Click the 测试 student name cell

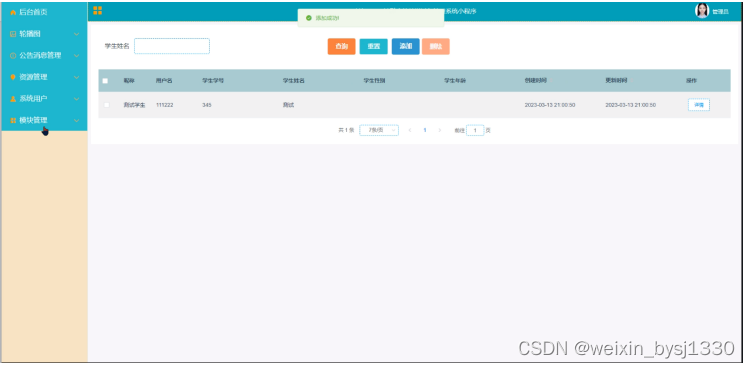click(x=288, y=105)
